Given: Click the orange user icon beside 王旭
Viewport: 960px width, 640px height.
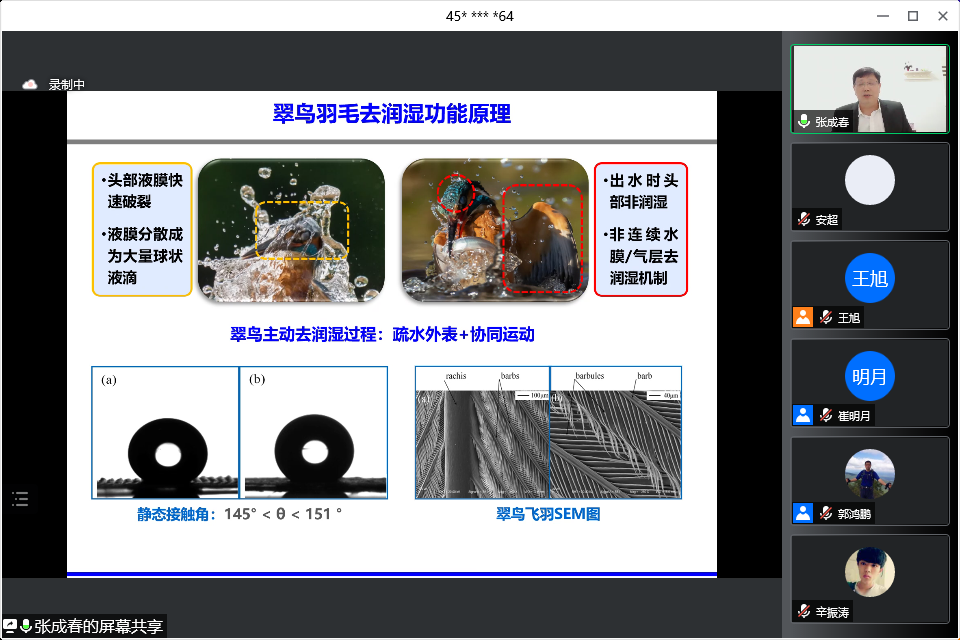Looking at the screenshot, I should coord(802,317).
